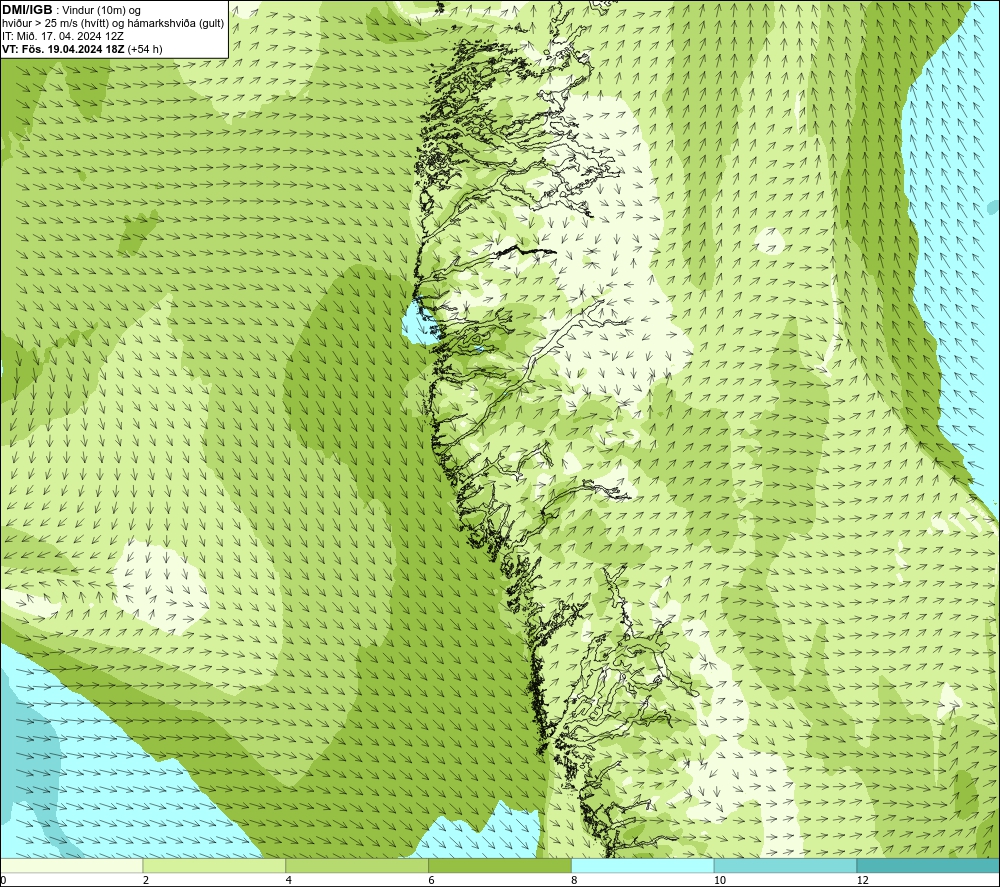The width and height of the screenshot is (1000, 887).
Task: Select the 'IT: Mið. 17. 04. 2024 12Z' line
Action: click(x=62, y=36)
